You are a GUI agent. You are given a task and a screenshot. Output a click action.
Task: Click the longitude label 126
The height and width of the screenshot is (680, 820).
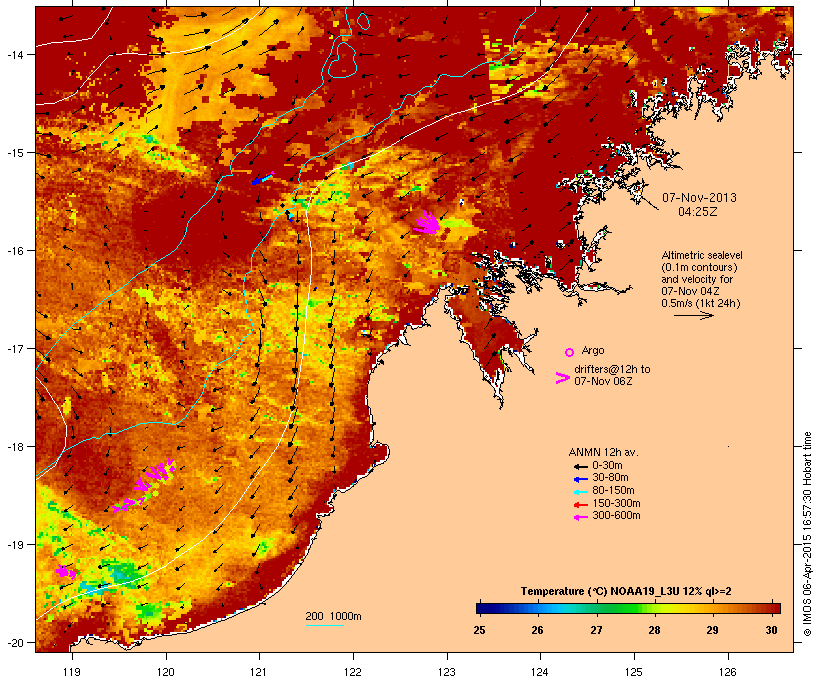pyautogui.click(x=728, y=672)
